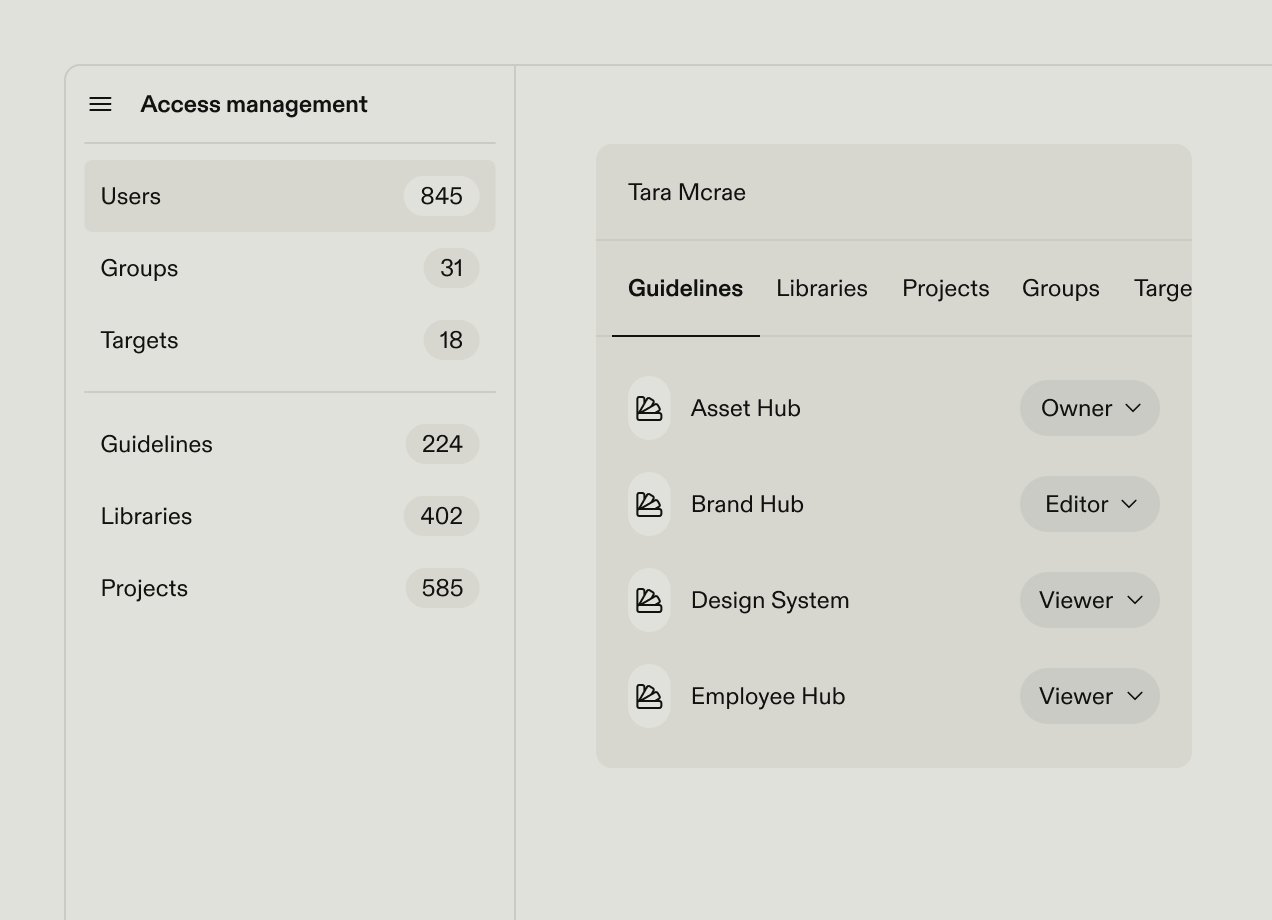Select Users in the sidebar

pyautogui.click(x=289, y=196)
